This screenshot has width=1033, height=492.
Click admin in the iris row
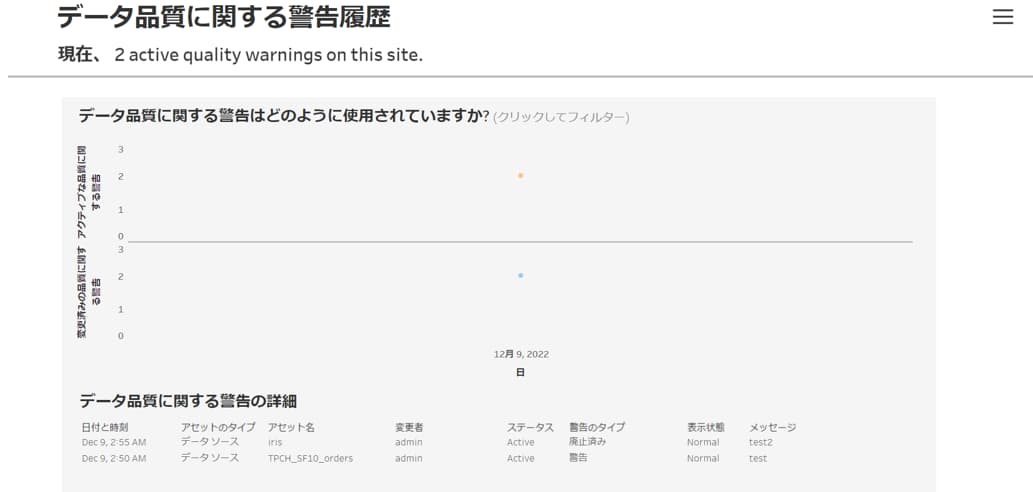pyautogui.click(x=409, y=443)
